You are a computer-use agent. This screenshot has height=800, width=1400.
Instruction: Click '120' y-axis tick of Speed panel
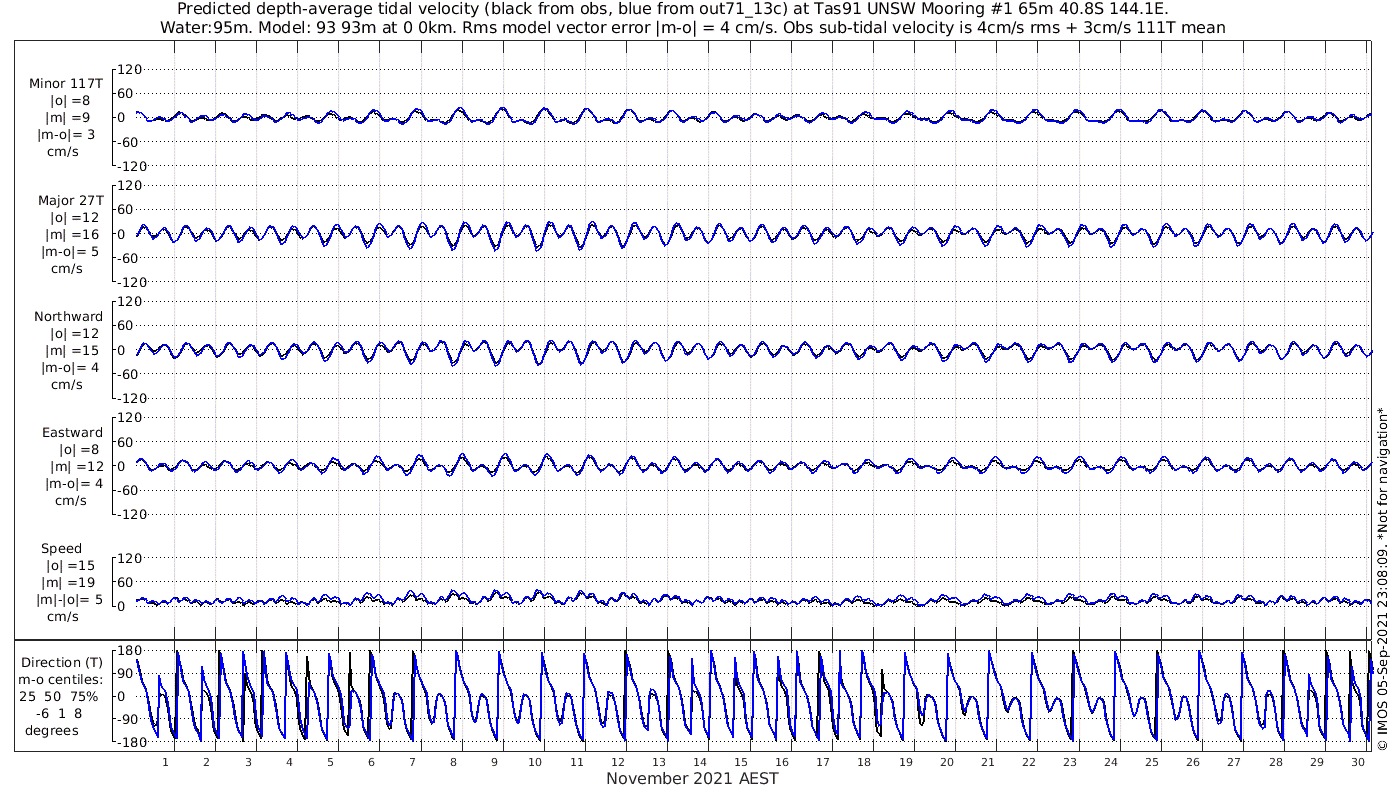[129, 558]
